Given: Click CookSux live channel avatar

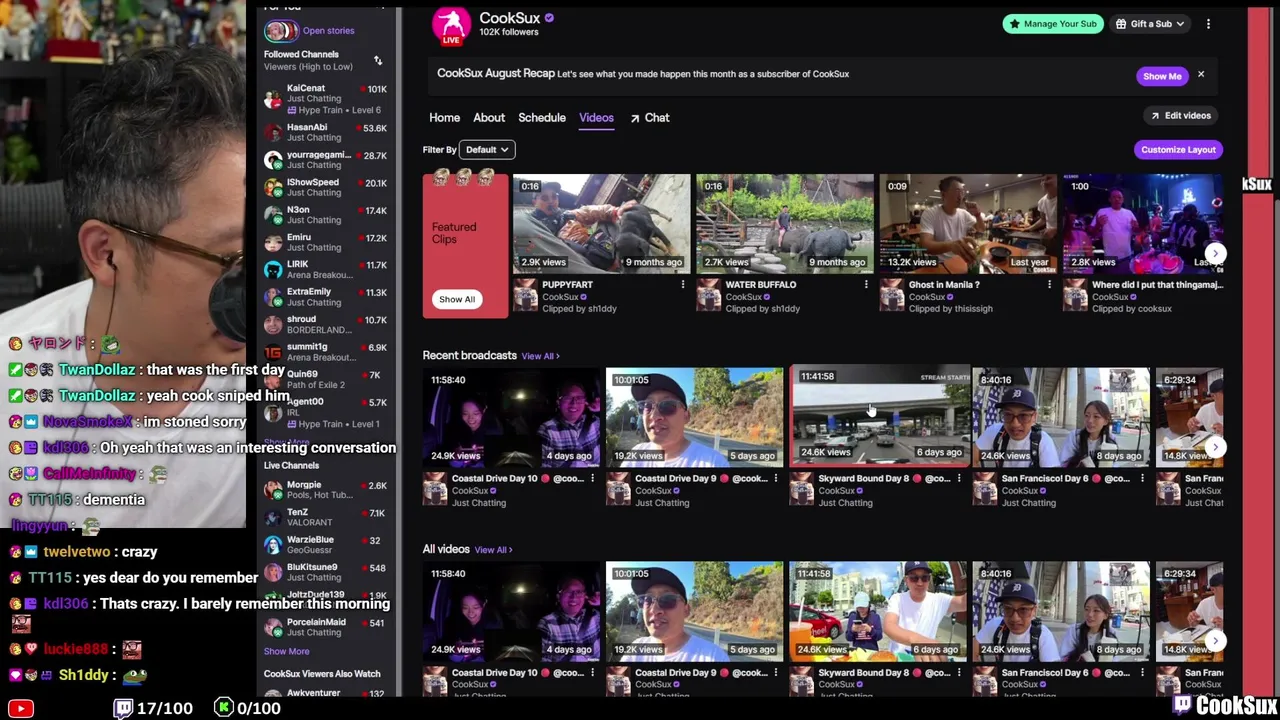Looking at the screenshot, I should 451,25.
